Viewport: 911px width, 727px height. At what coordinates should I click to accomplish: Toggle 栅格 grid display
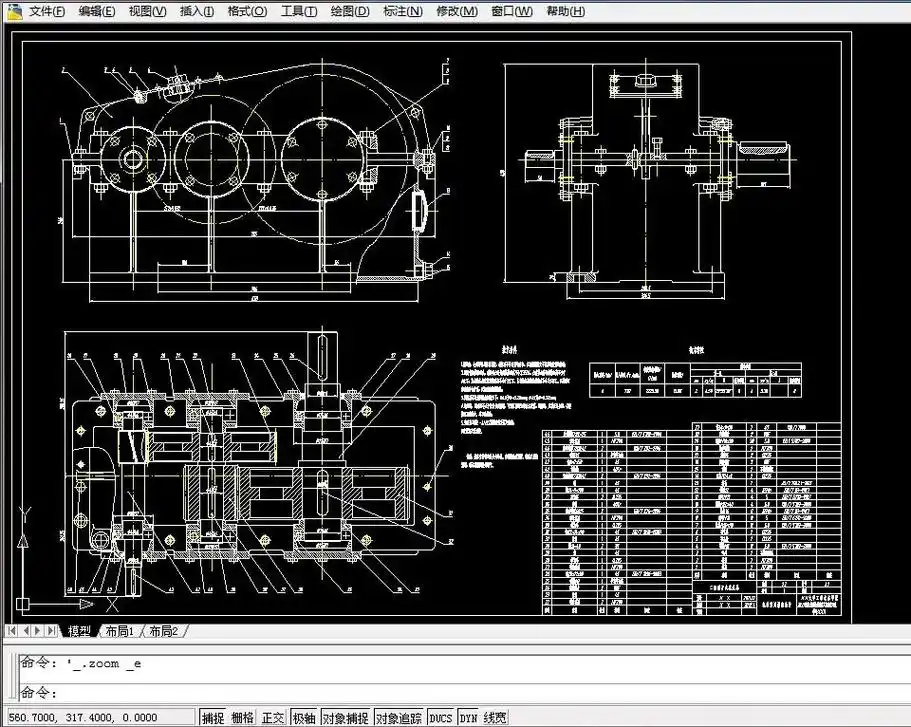[x=243, y=717]
